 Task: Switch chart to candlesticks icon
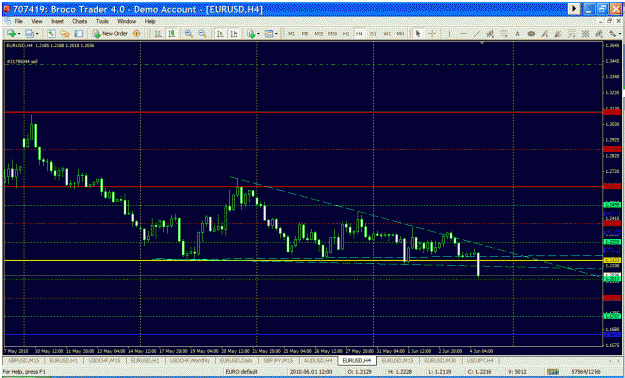tap(172, 33)
